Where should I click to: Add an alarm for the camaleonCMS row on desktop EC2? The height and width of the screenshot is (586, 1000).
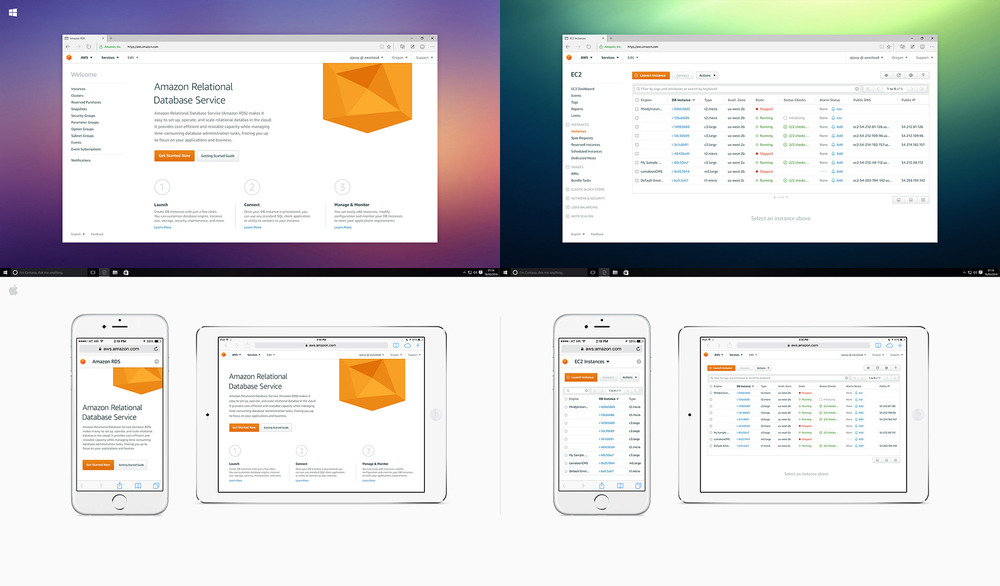point(837,172)
